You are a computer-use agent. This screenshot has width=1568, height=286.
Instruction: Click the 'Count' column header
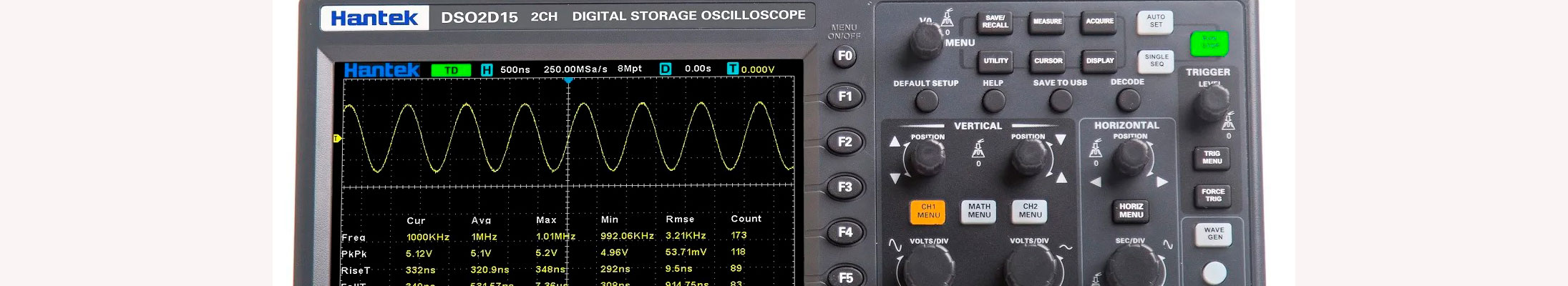coord(746,219)
